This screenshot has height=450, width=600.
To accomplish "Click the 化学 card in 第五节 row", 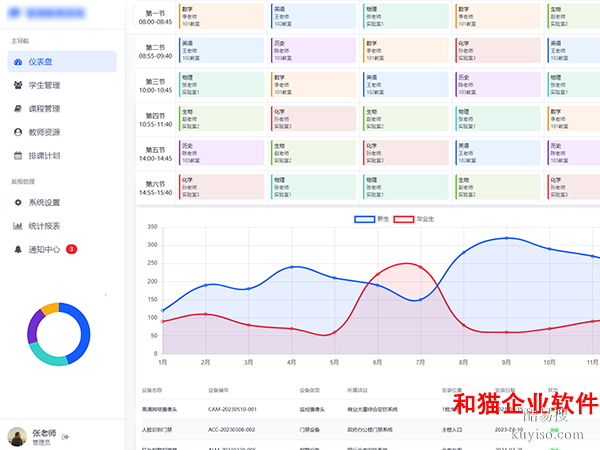I will 406,153.
